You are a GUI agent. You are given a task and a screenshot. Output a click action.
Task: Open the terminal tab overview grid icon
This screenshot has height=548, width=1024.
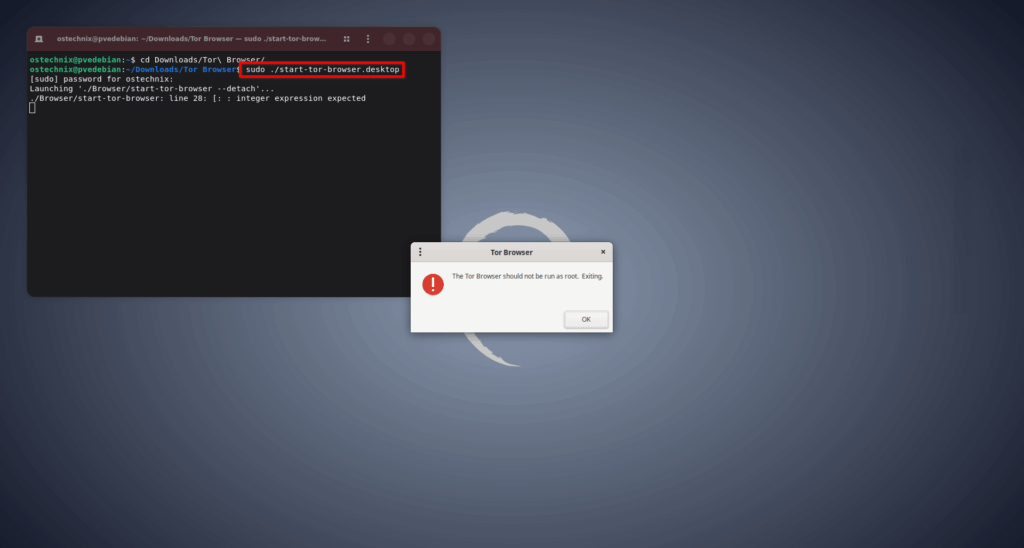pos(347,39)
